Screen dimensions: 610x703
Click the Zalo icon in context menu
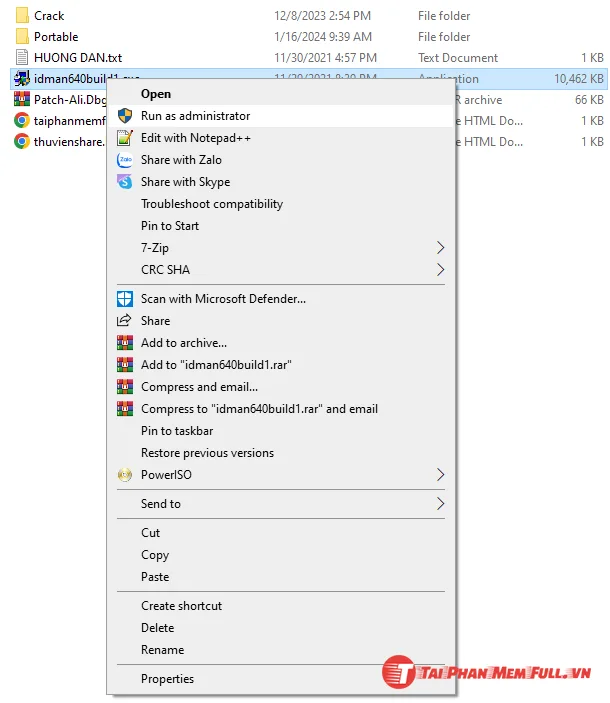click(125, 160)
